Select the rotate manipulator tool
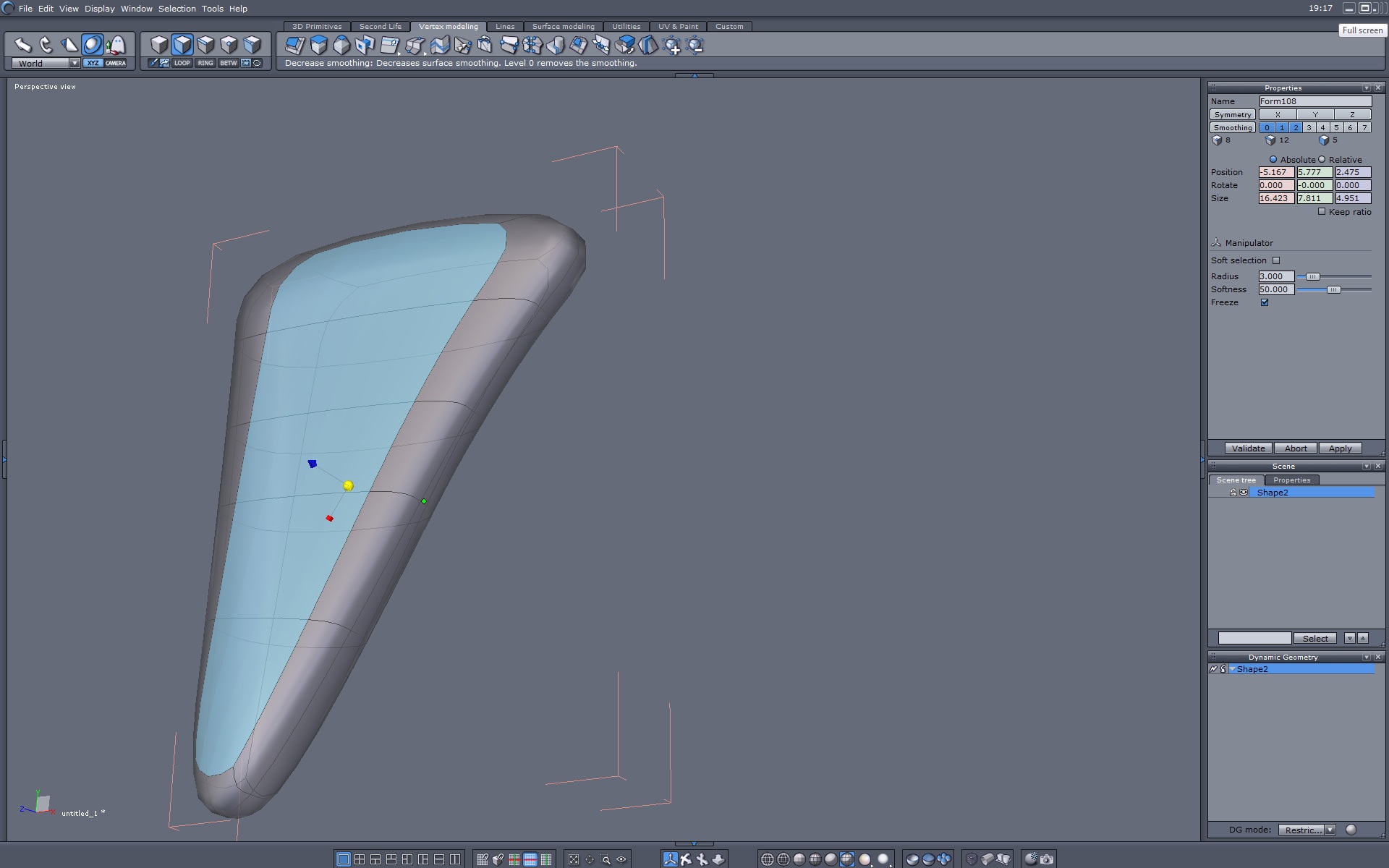Viewport: 1389px width, 868px height. coord(46,45)
